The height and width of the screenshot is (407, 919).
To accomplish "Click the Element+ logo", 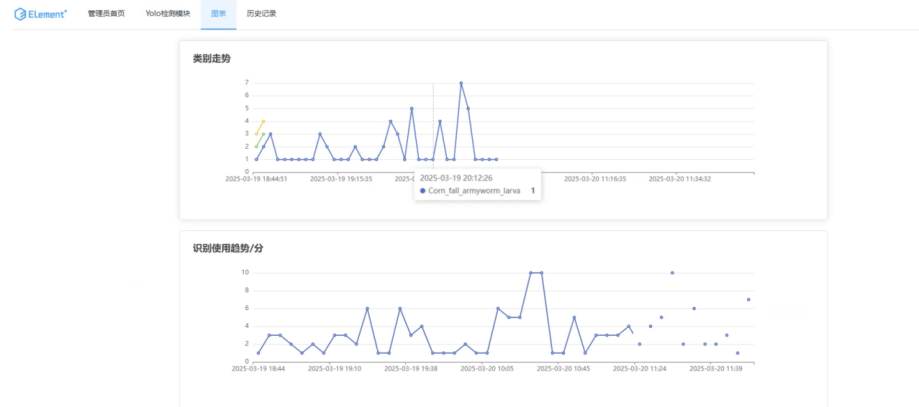I will coord(41,14).
